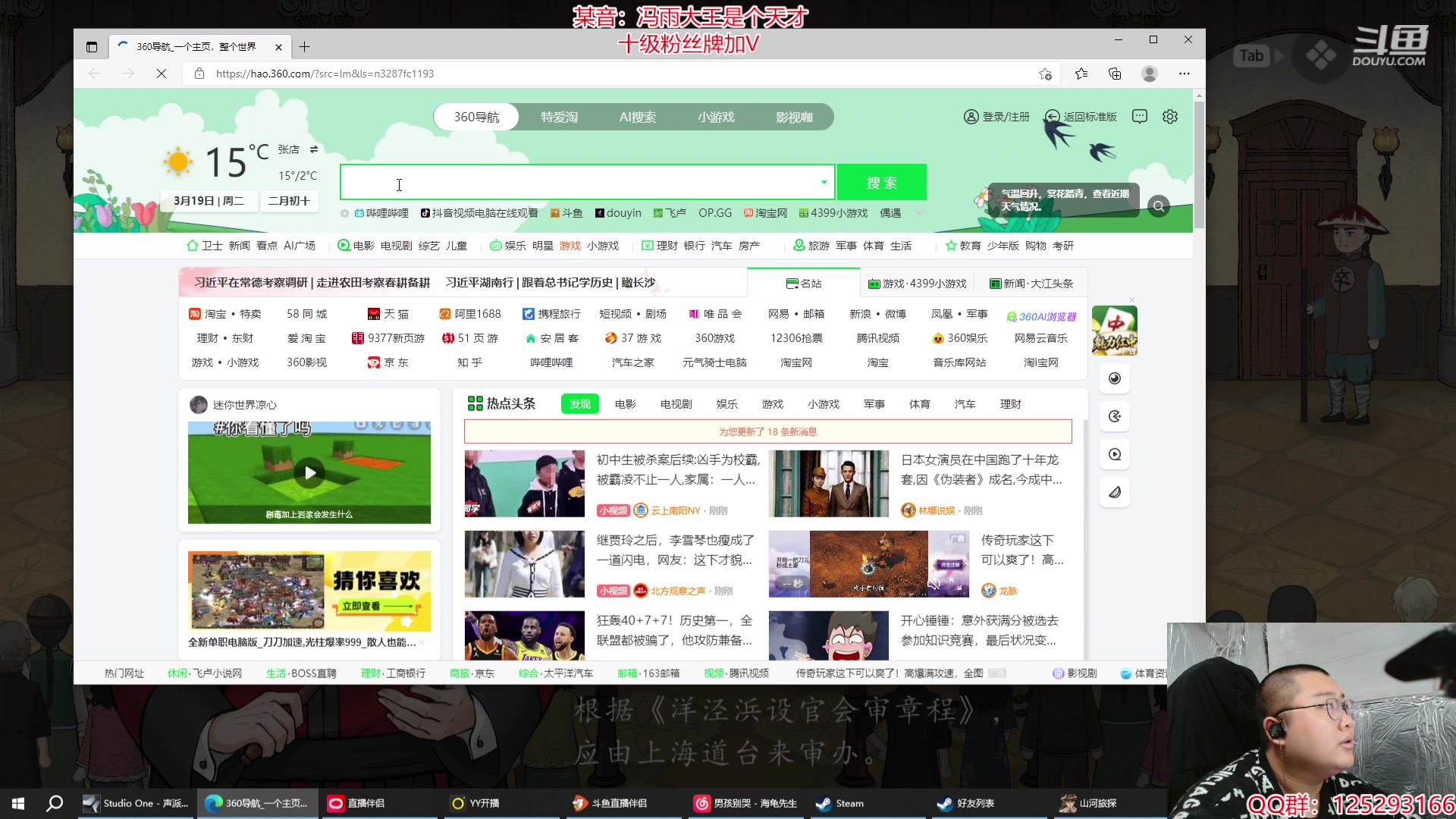Click the eye icon in the right floating sidebar
The image size is (1456, 819).
click(1114, 378)
